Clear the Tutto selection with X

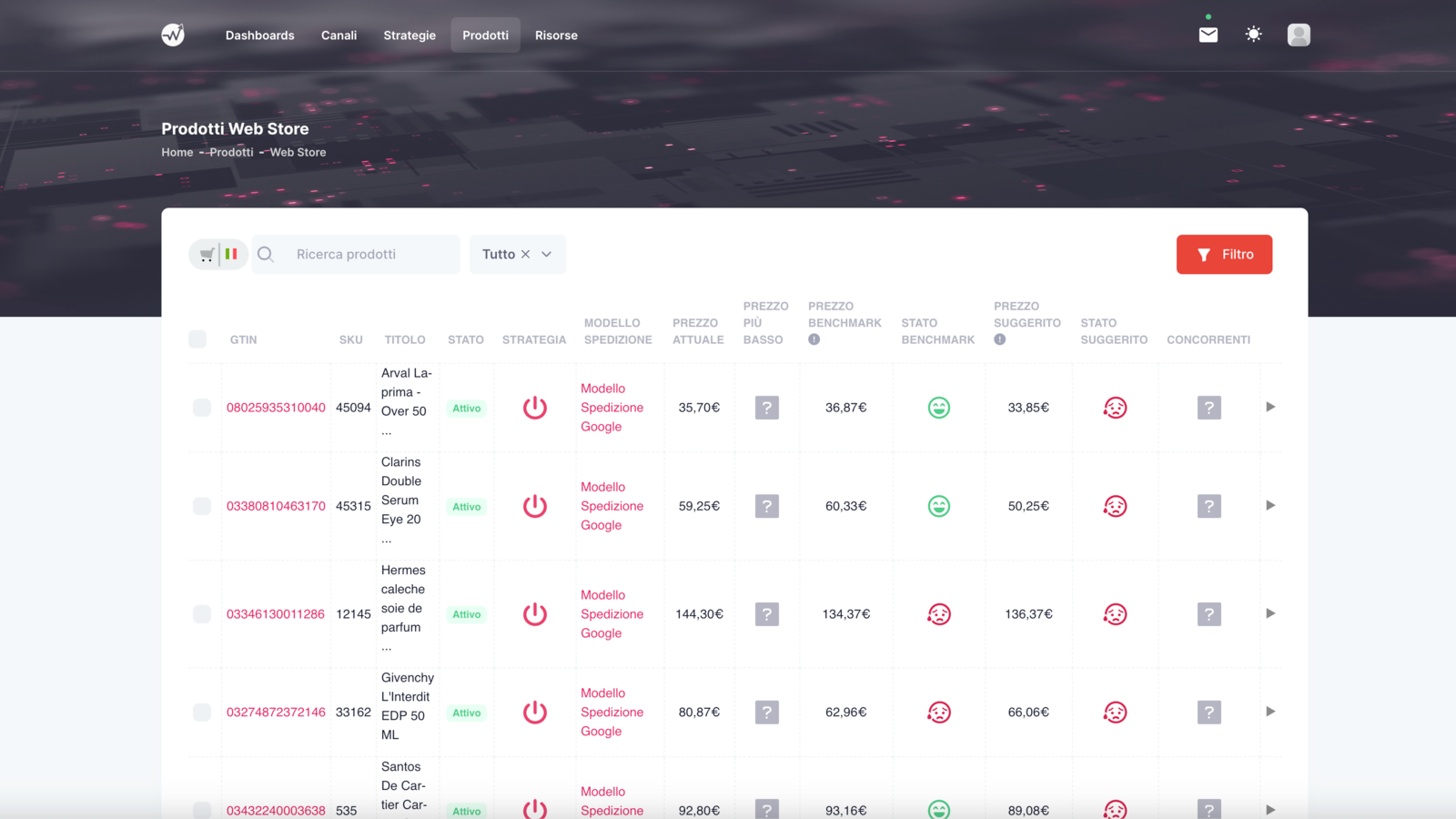tap(525, 255)
